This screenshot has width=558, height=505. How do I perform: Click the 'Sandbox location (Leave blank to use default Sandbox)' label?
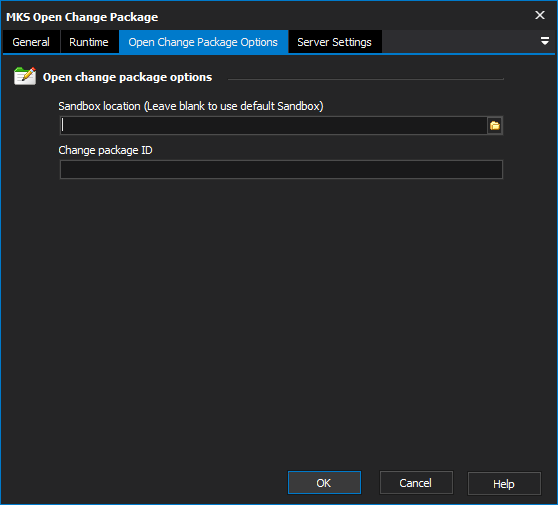[x=191, y=106]
